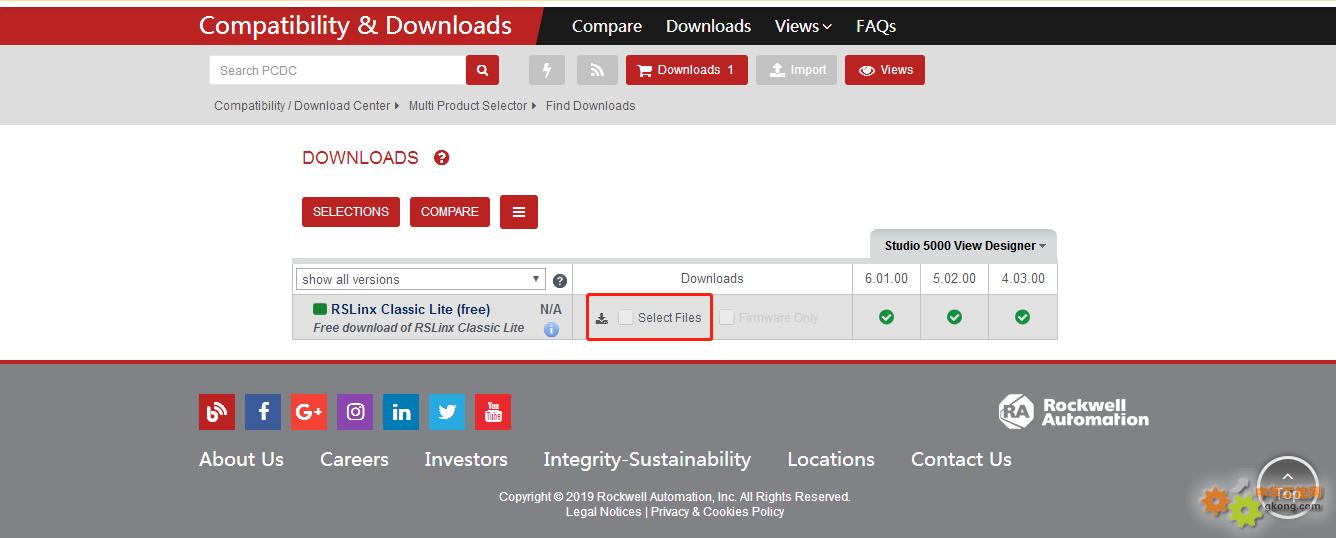
Task: Open the Views dropdown in top navigation
Action: [x=802, y=26]
